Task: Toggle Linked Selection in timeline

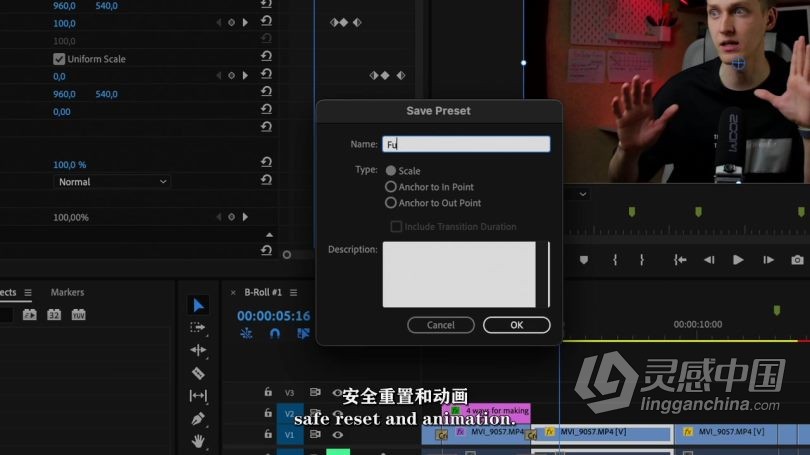Action: pyautogui.click(x=303, y=334)
